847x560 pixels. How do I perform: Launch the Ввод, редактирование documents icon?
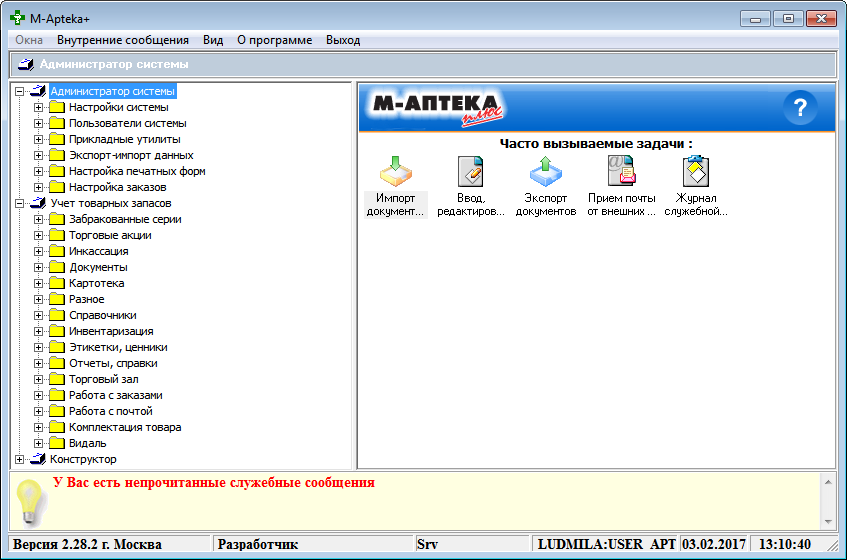pyautogui.click(x=470, y=173)
